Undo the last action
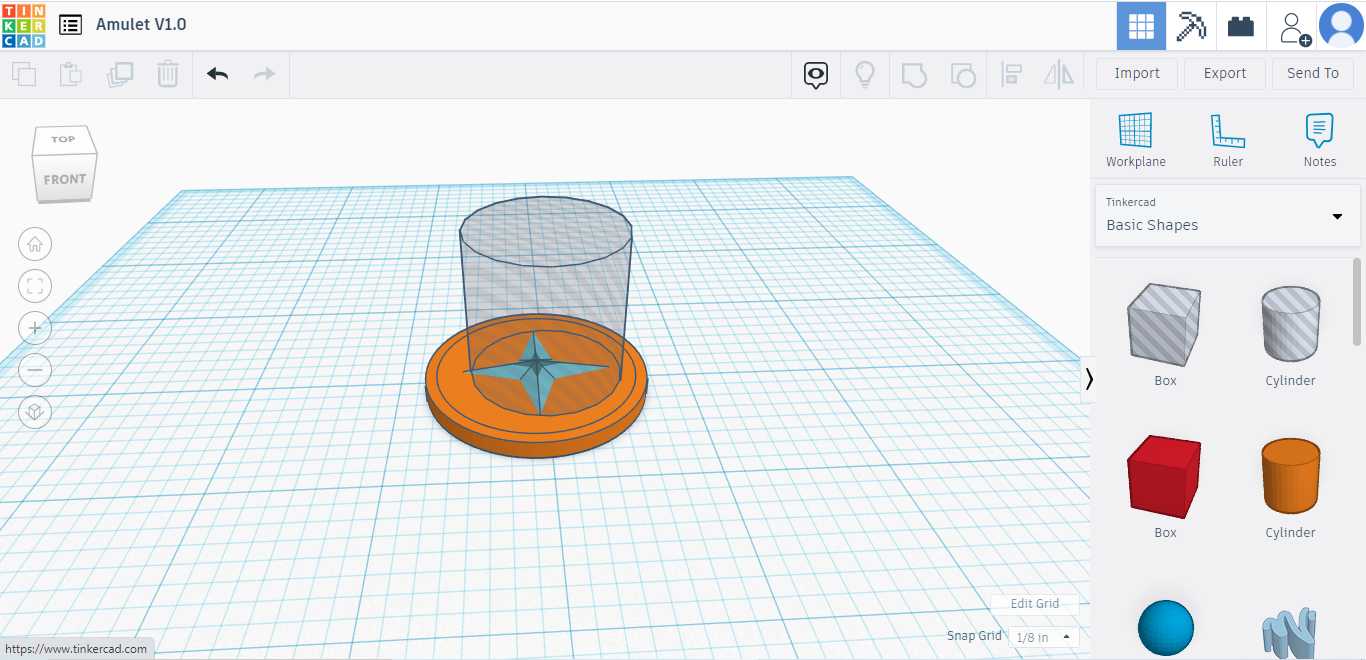The image size is (1366, 660). tap(217, 74)
